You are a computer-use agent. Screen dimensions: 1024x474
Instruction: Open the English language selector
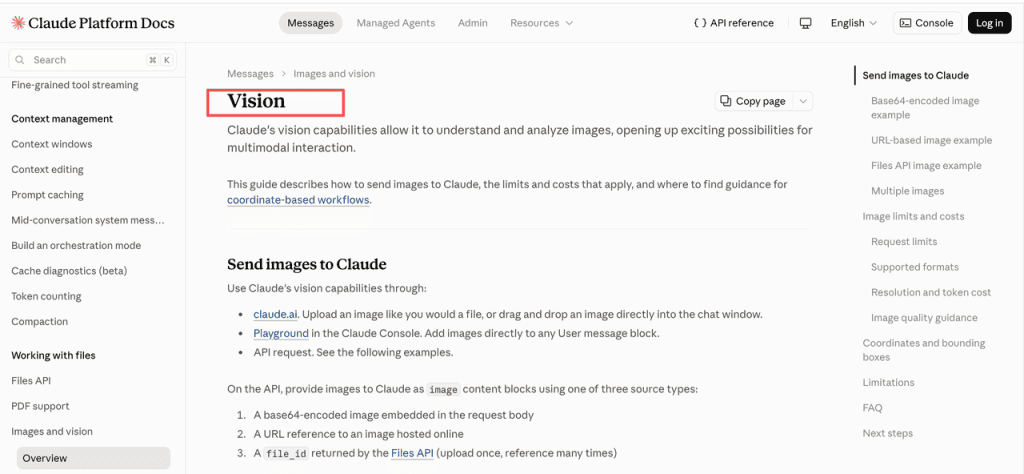(853, 23)
